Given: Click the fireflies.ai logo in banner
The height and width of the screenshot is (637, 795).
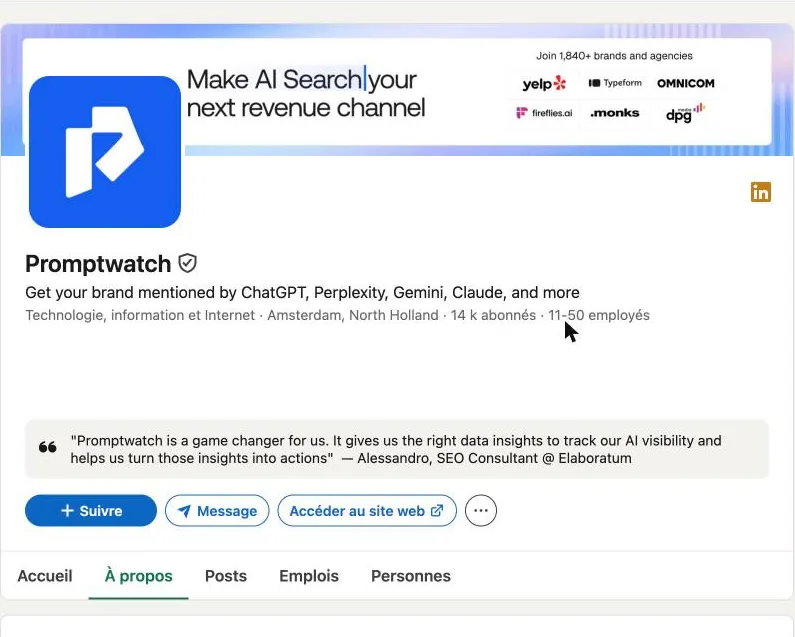Looking at the screenshot, I should tap(544, 113).
